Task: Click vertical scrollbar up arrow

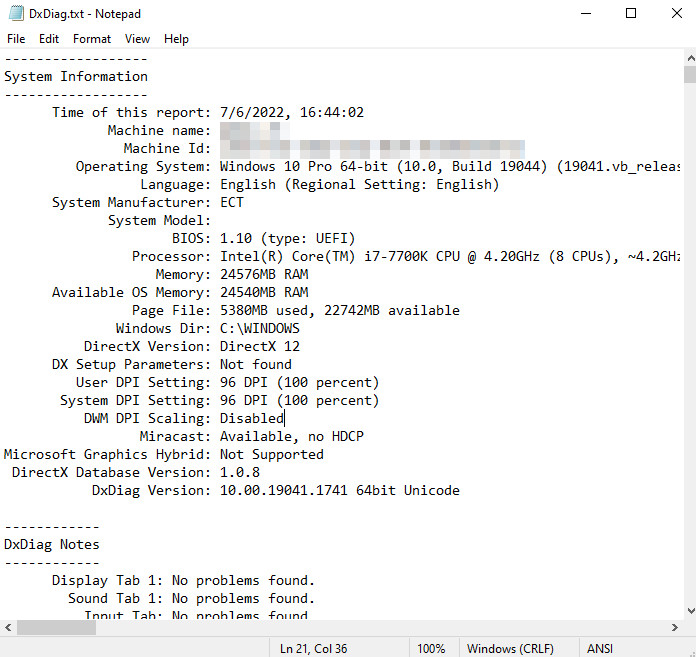Action: click(690, 58)
